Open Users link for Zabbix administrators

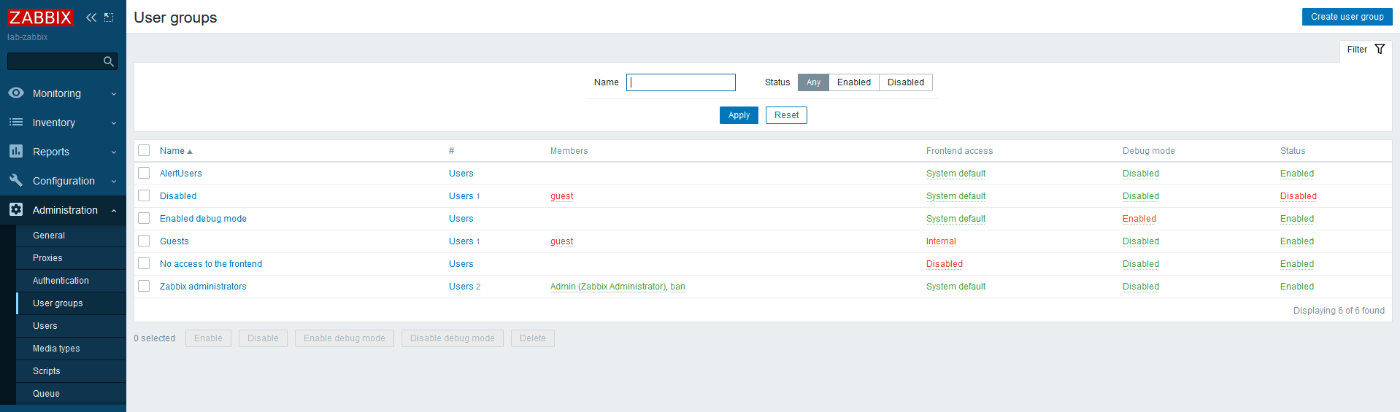tap(461, 286)
